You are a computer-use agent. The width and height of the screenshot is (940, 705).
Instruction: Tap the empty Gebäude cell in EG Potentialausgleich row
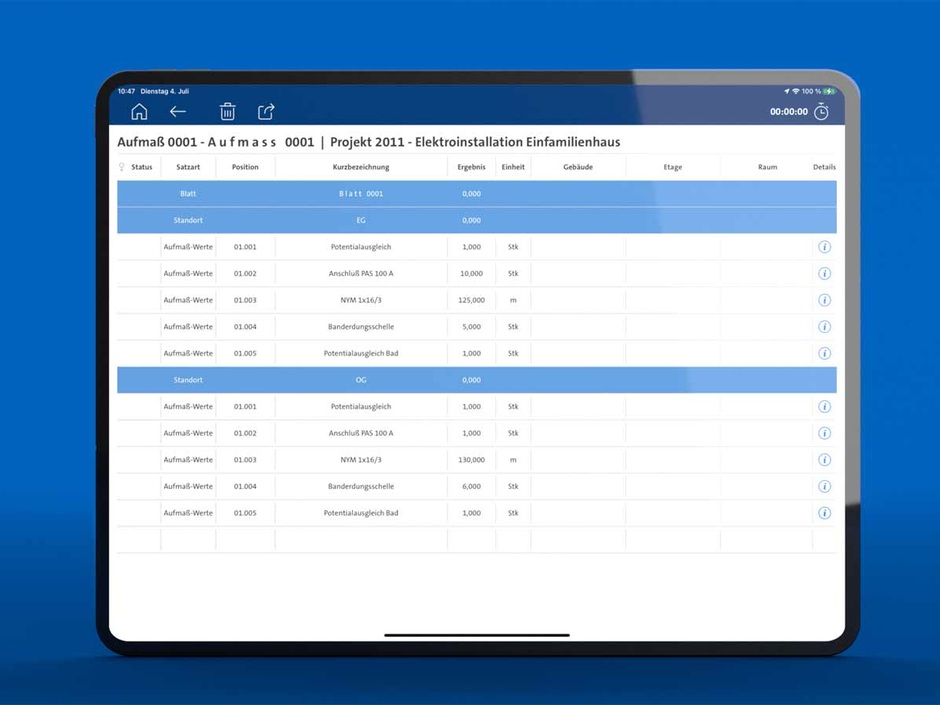578,247
